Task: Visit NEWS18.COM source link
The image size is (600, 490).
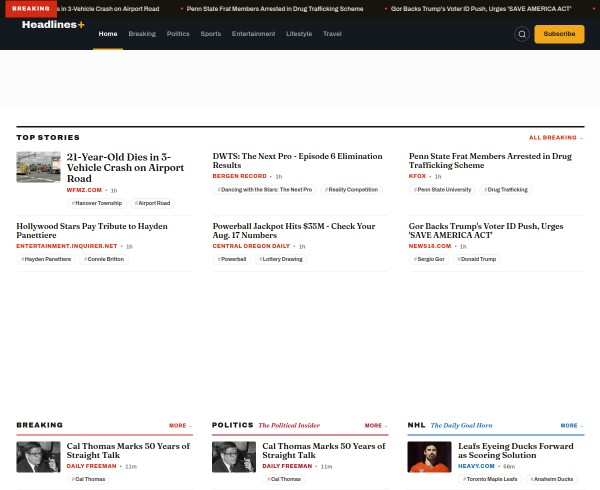Action: [x=430, y=246]
